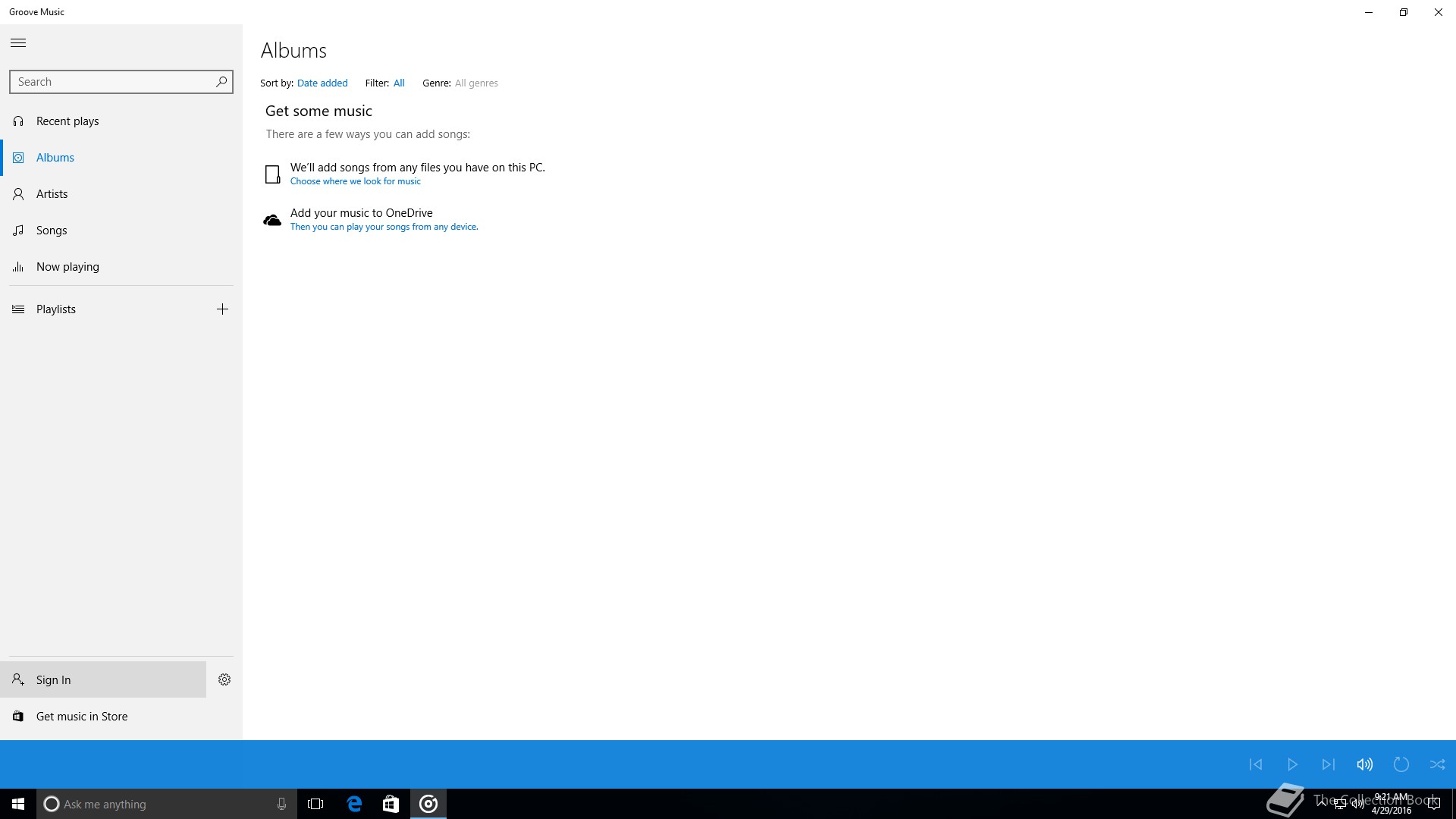Select the "Get some music" heading
The image size is (1456, 819).
tap(318, 111)
